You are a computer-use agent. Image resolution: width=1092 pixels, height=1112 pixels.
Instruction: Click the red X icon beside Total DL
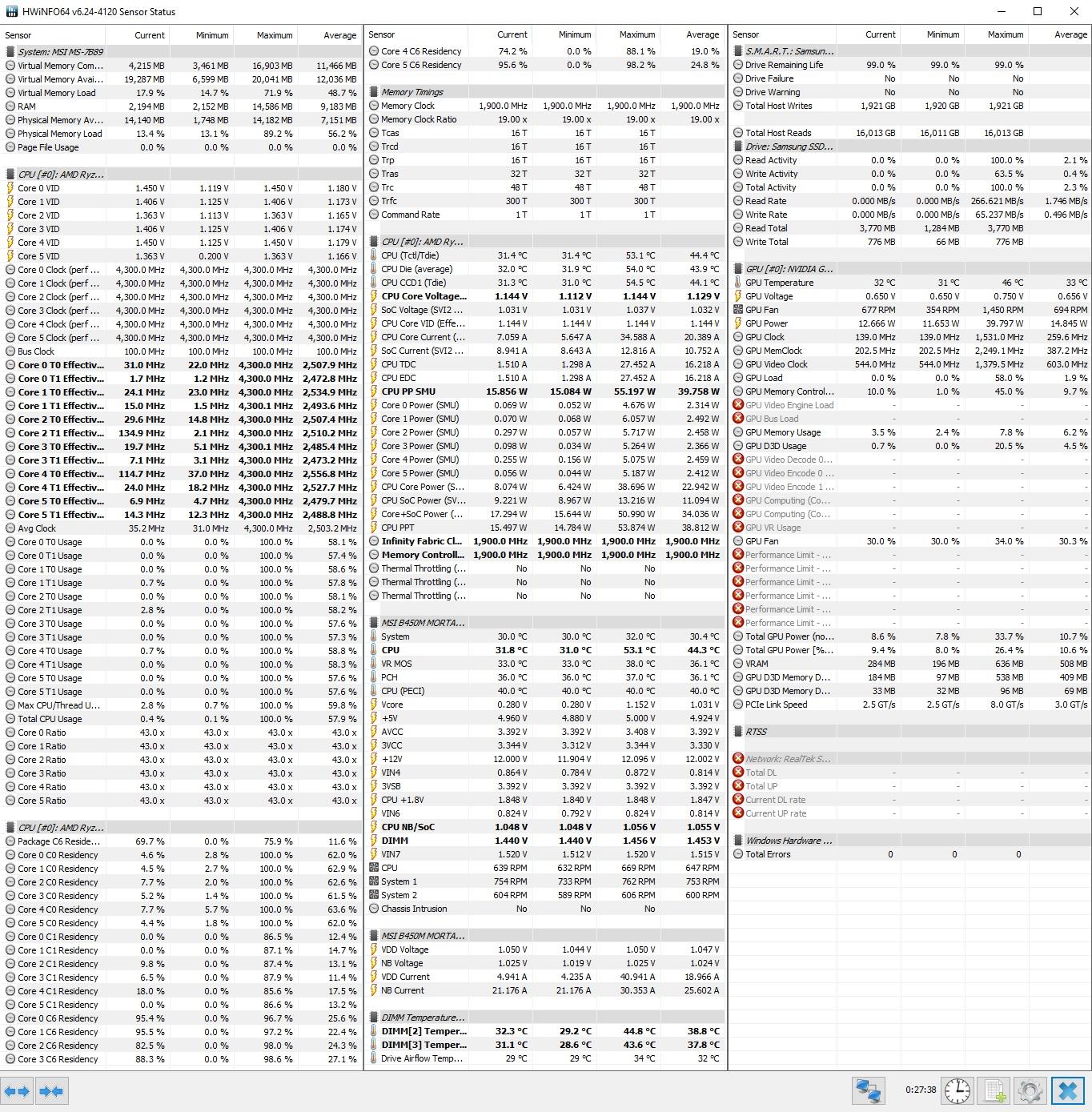(738, 773)
